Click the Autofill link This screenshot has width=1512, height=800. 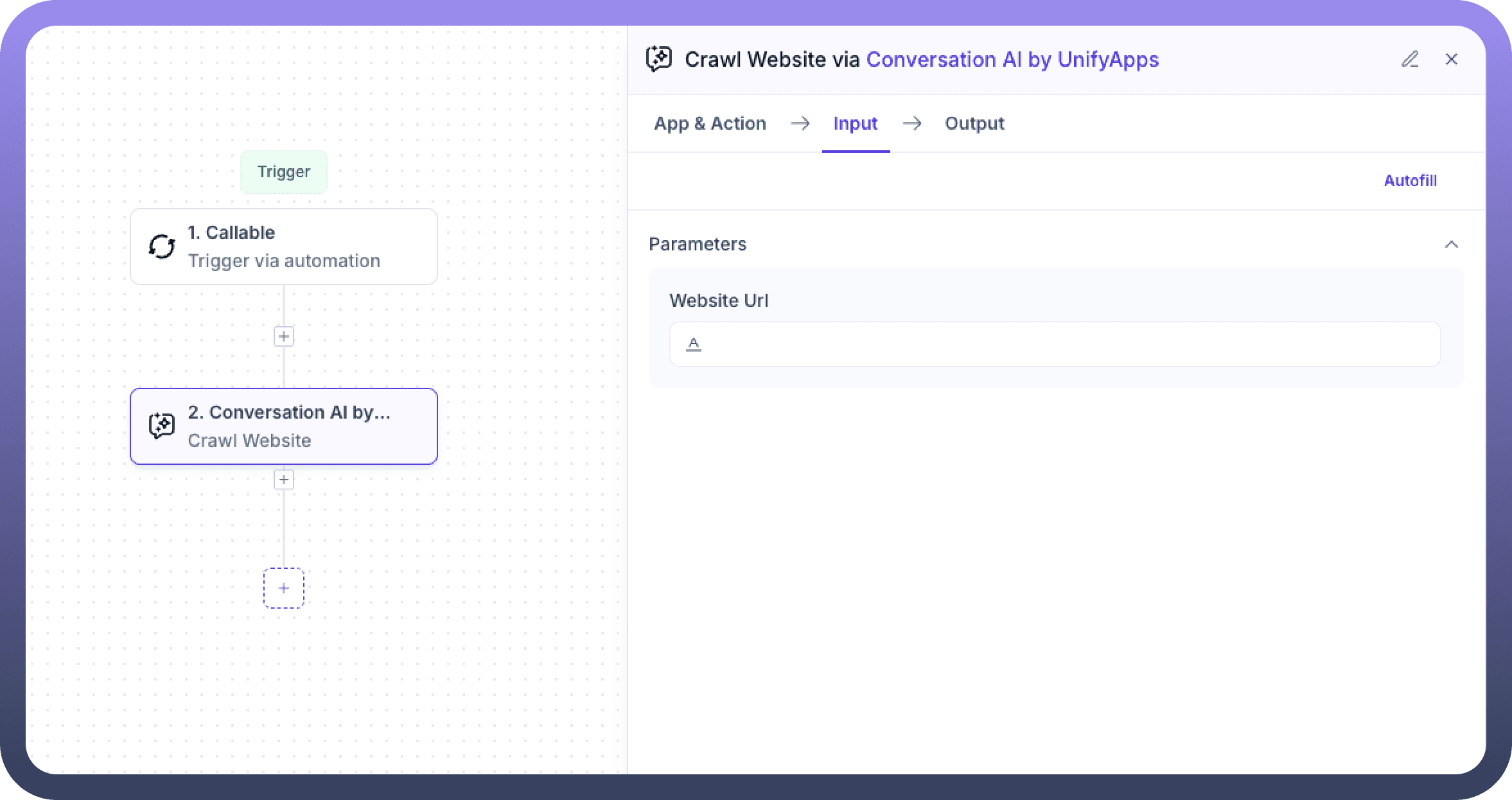1410,180
